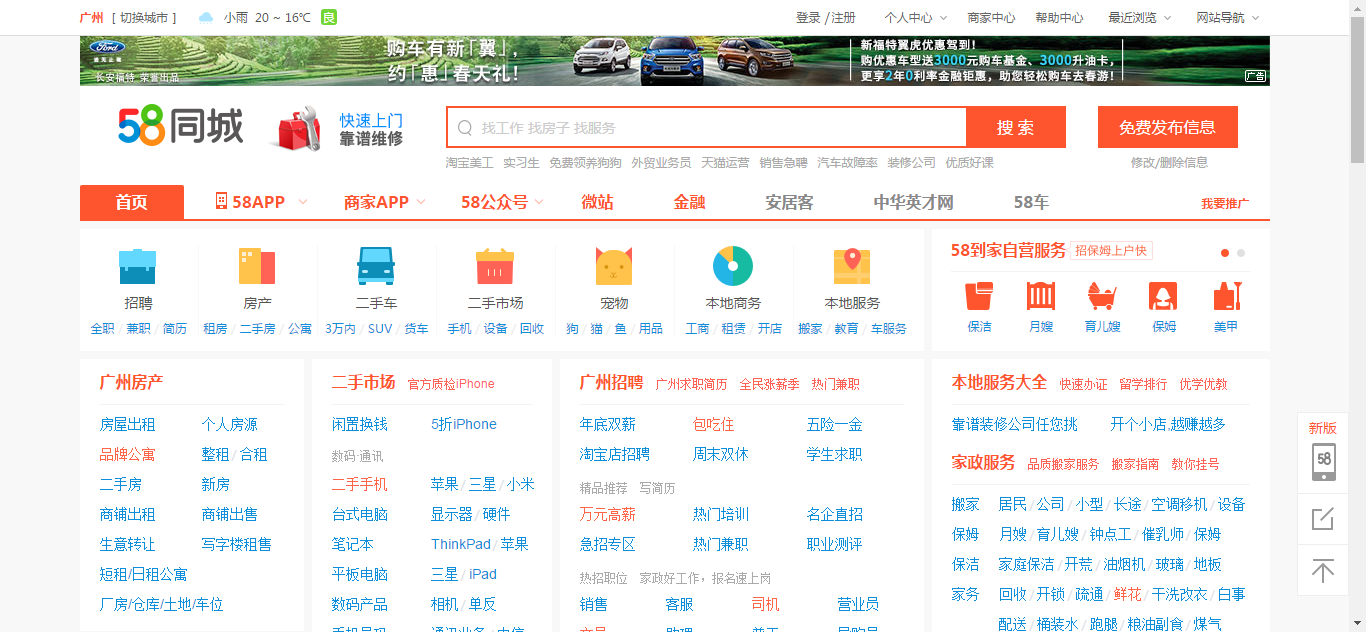Click the back-to-top arrow icon
This screenshot has width=1366, height=632.
click(1323, 571)
